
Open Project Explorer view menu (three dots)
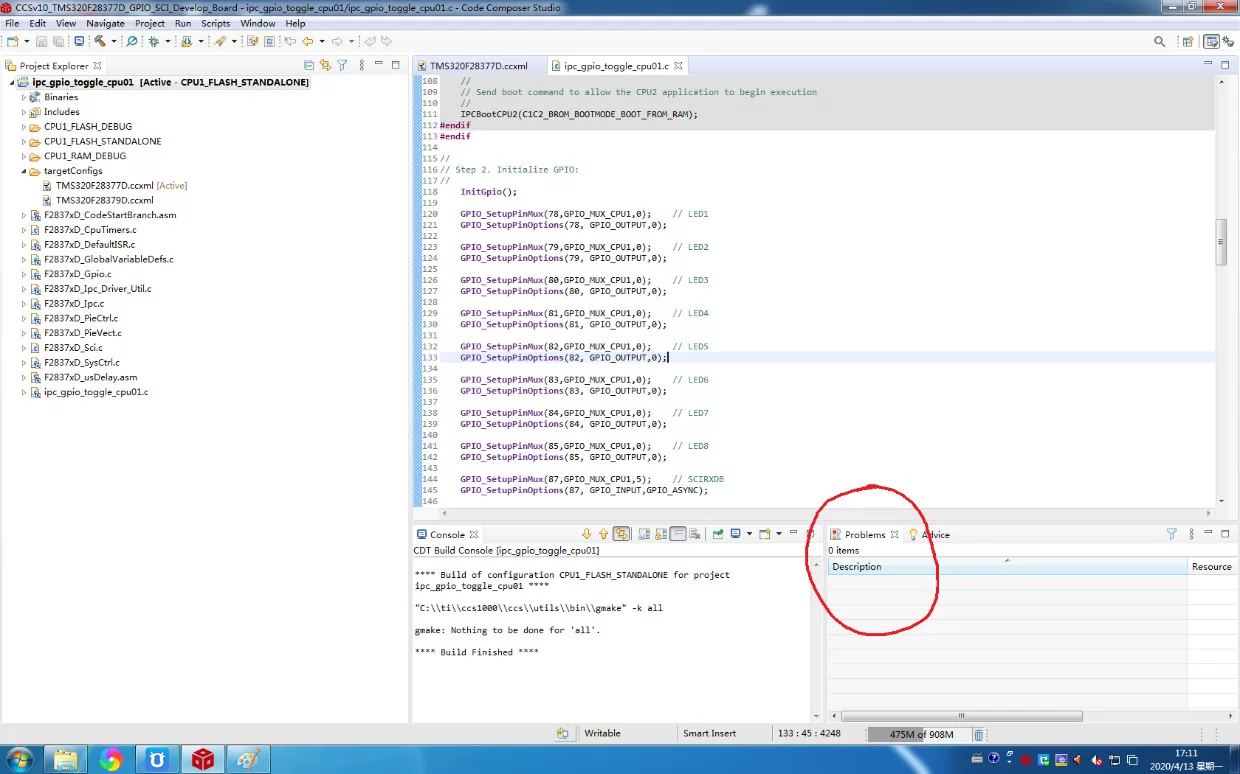pyautogui.click(x=361, y=65)
